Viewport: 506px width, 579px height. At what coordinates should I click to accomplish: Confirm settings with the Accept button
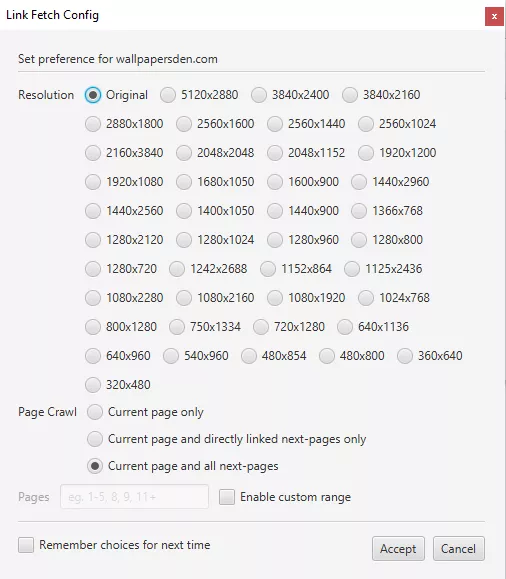pyautogui.click(x=398, y=549)
